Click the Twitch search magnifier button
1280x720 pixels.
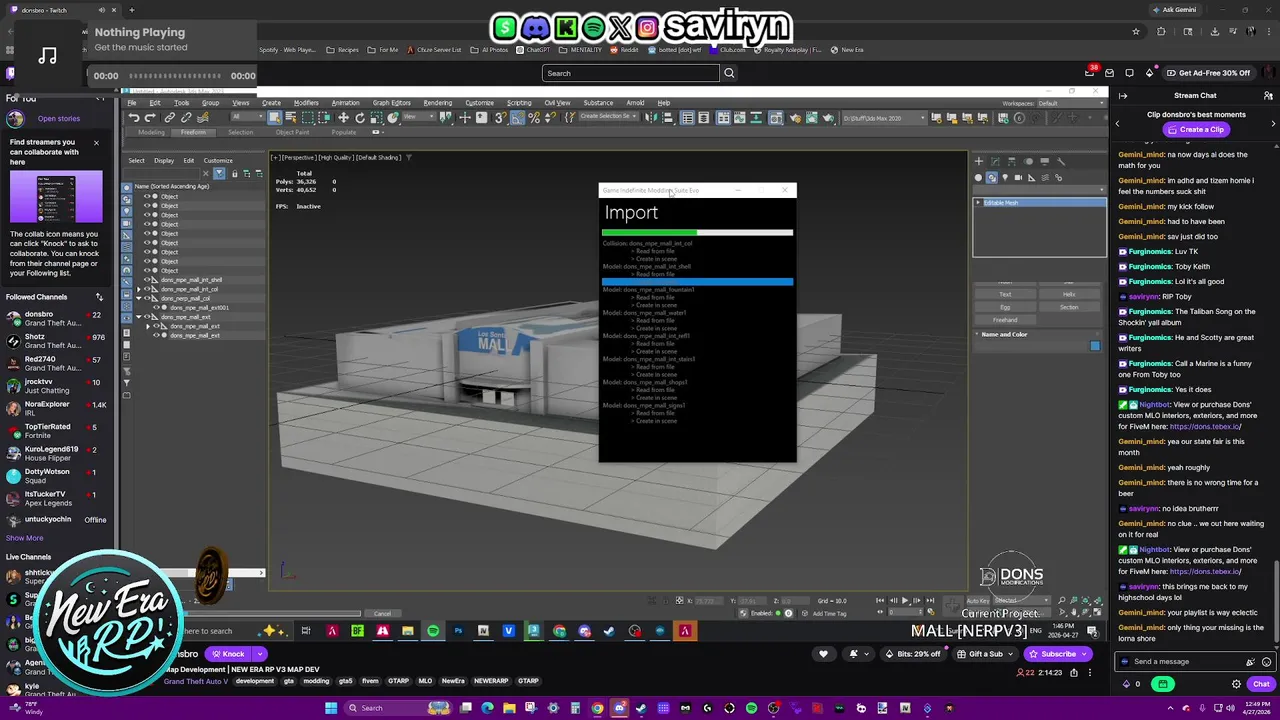729,73
